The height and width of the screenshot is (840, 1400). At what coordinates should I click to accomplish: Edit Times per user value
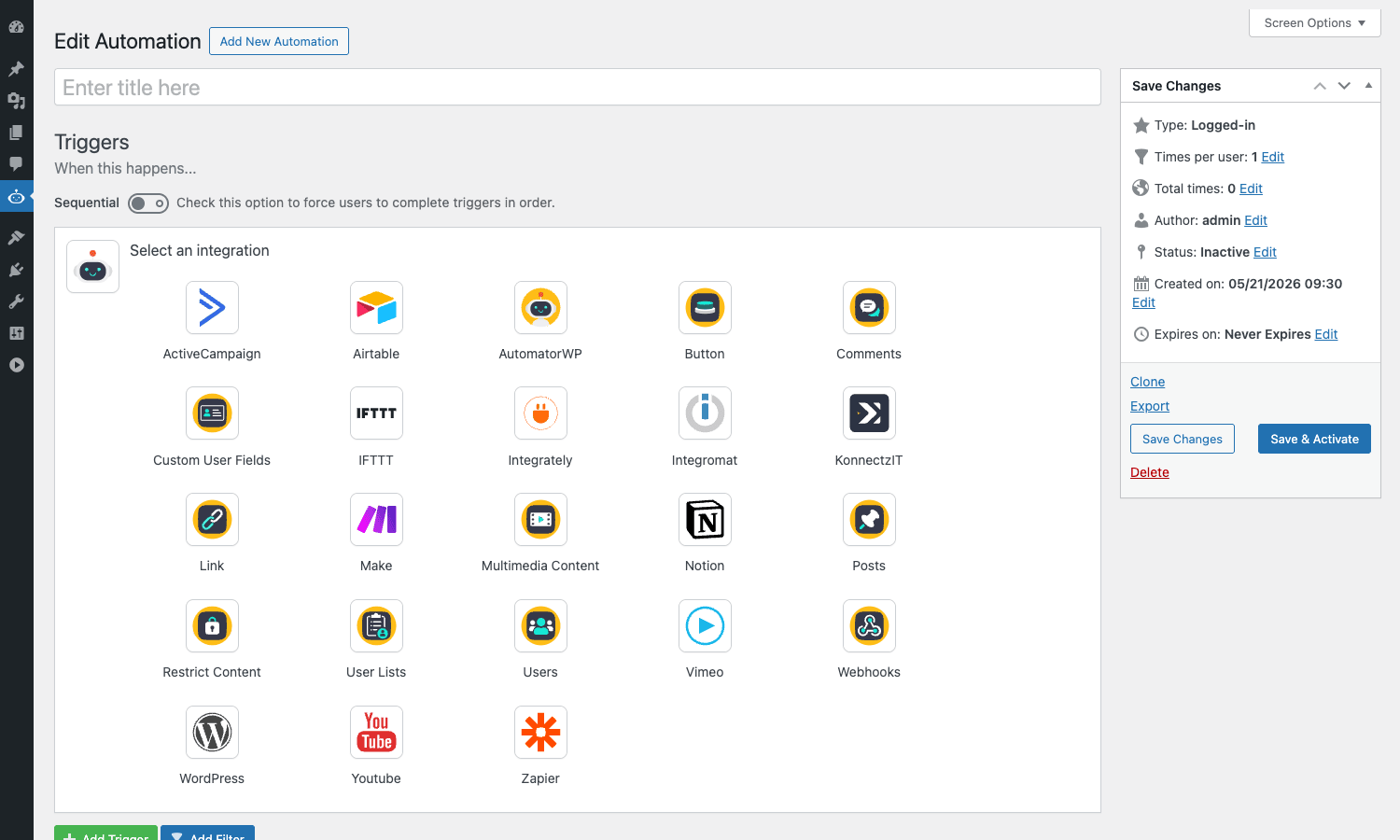pyautogui.click(x=1273, y=157)
